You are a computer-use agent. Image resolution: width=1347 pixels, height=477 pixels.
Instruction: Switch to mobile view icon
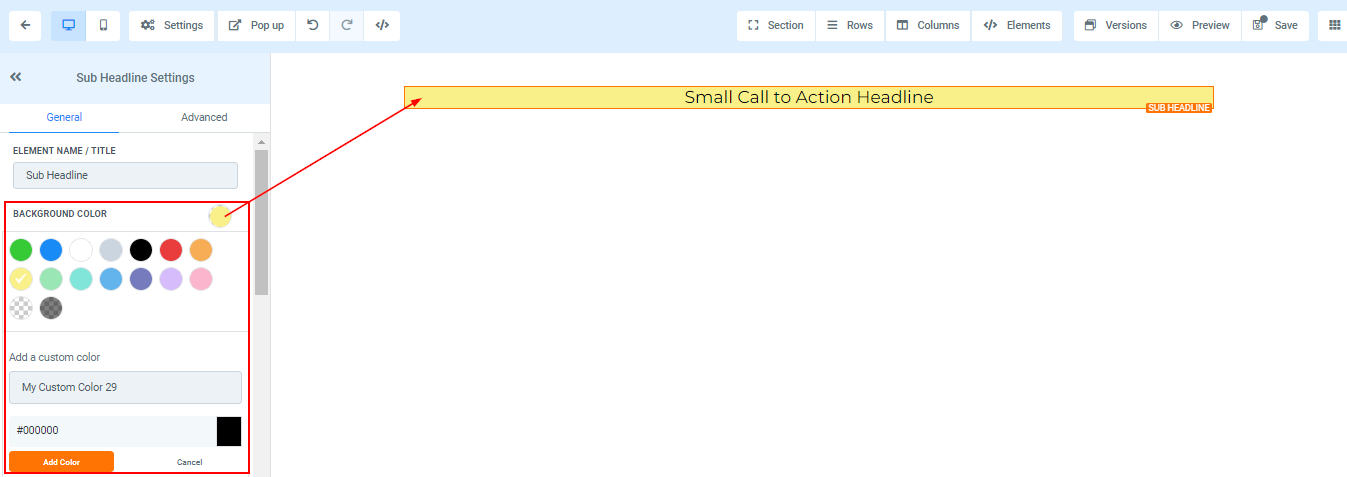point(103,25)
